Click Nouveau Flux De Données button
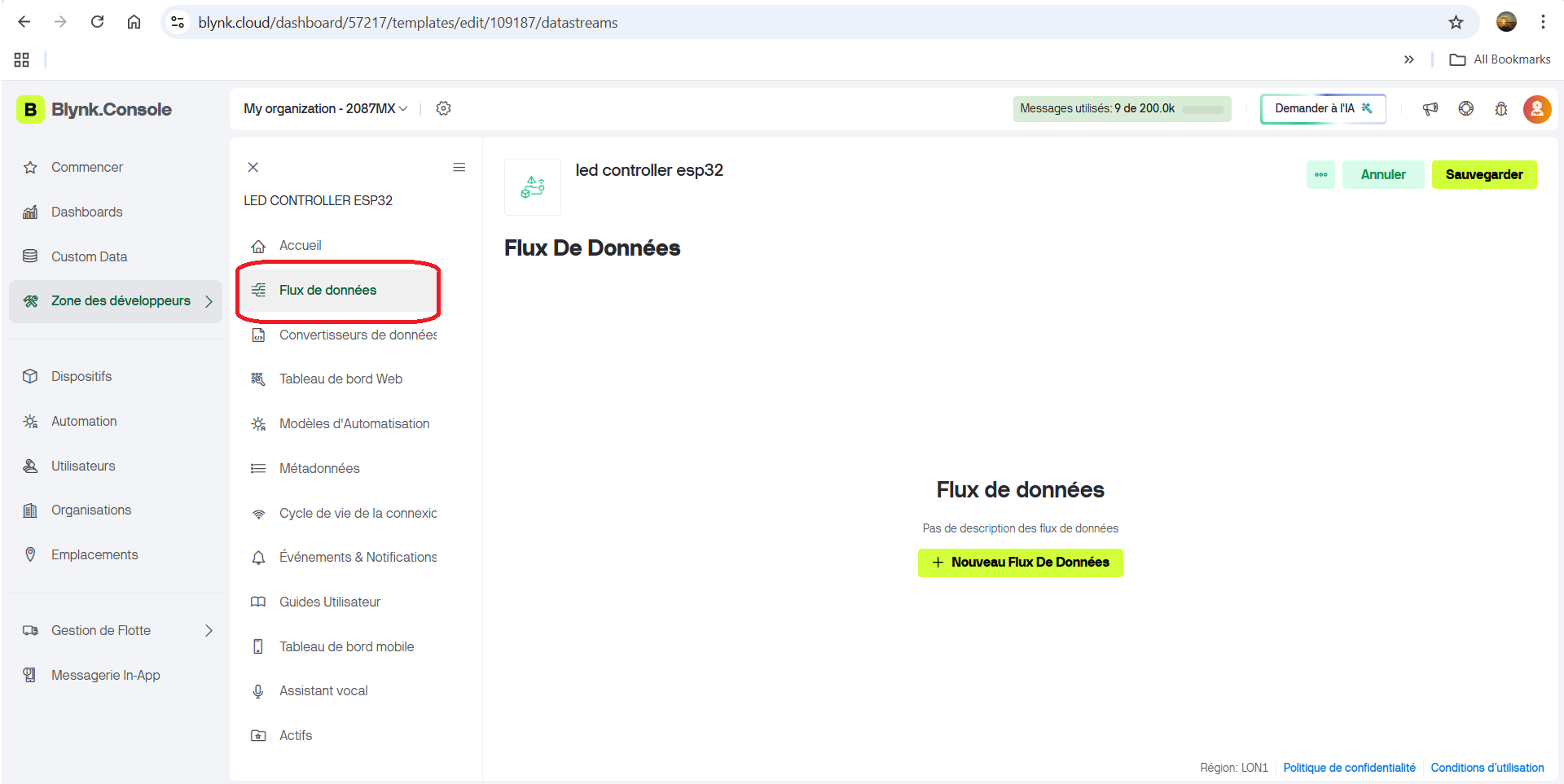1564x784 pixels. point(1020,563)
